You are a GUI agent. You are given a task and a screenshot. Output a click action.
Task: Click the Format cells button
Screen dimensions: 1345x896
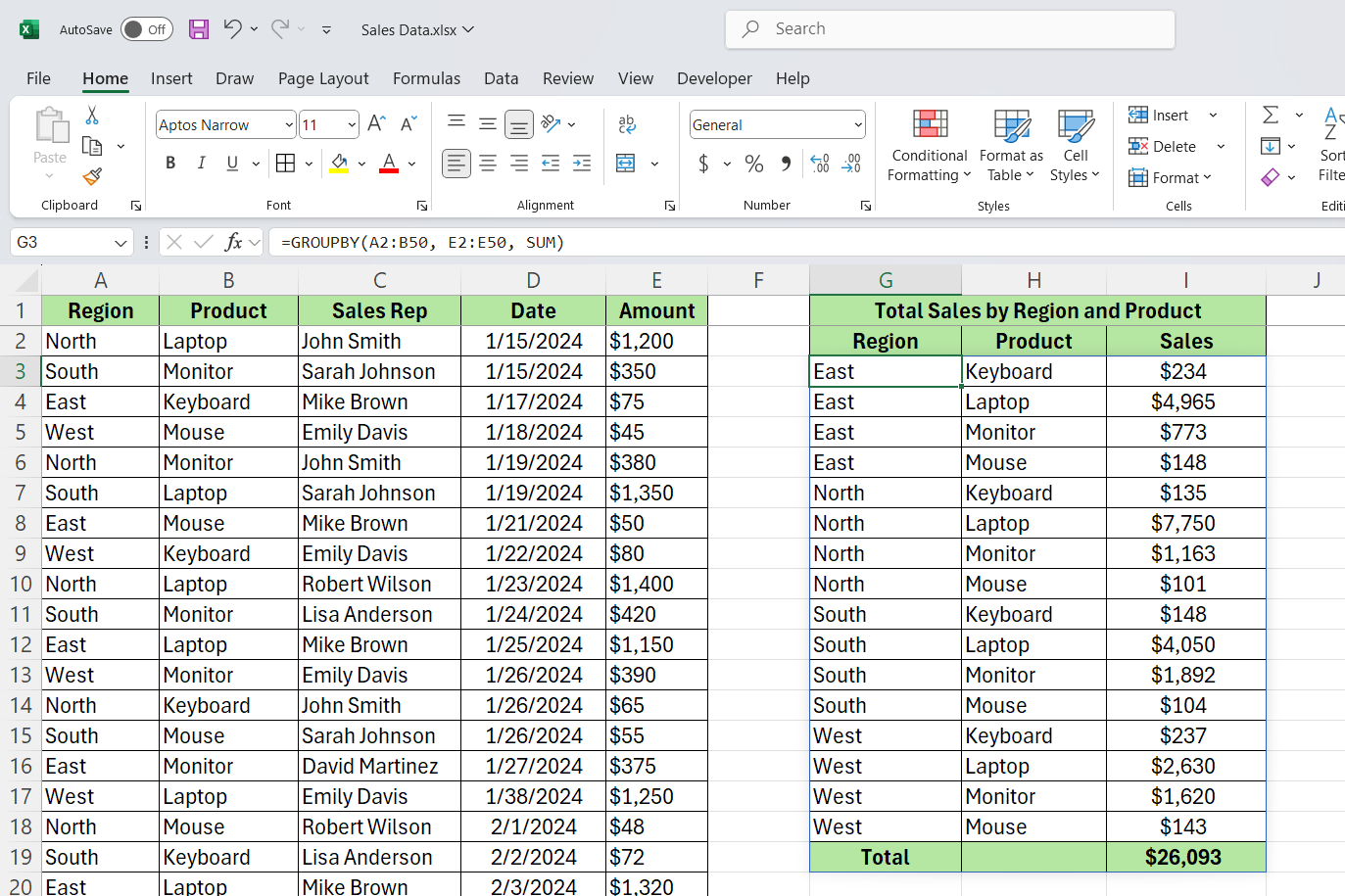pyautogui.click(x=1170, y=177)
